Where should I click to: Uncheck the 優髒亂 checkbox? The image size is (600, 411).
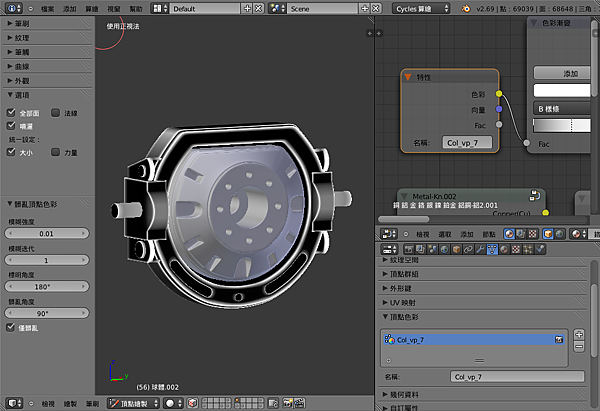click(x=11, y=327)
